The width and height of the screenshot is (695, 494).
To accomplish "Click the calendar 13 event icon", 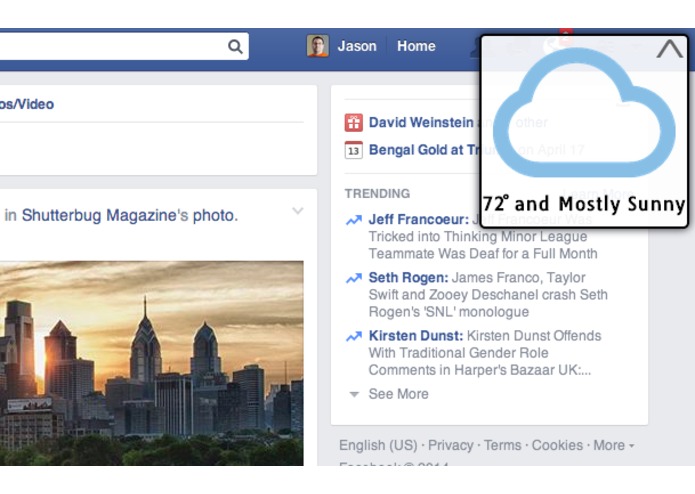I will click(354, 150).
